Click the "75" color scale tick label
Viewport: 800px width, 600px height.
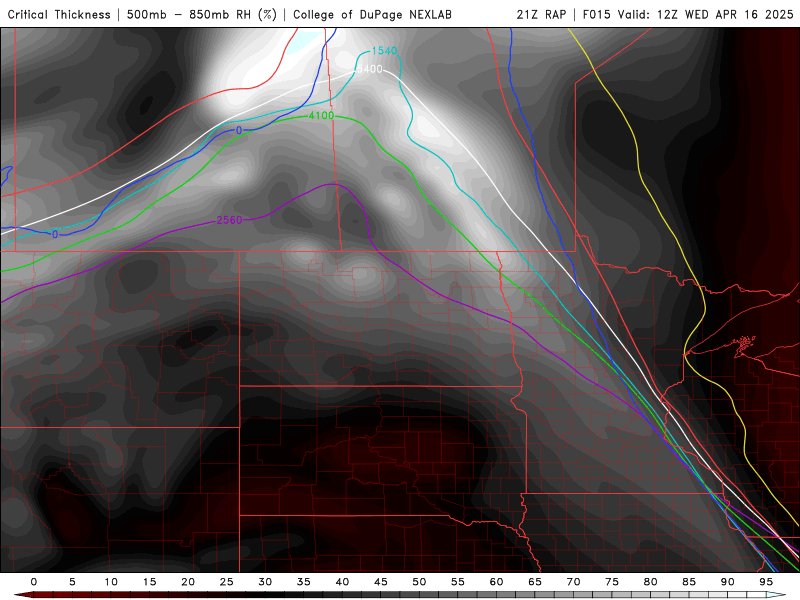tap(612, 582)
